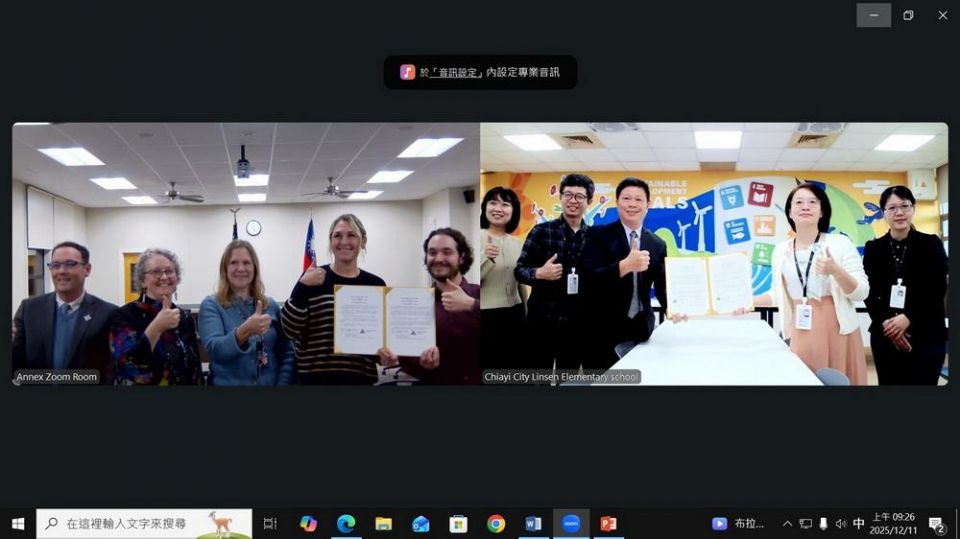Expand the hidden system tray icons
The width and height of the screenshot is (960, 539).
[x=787, y=523]
